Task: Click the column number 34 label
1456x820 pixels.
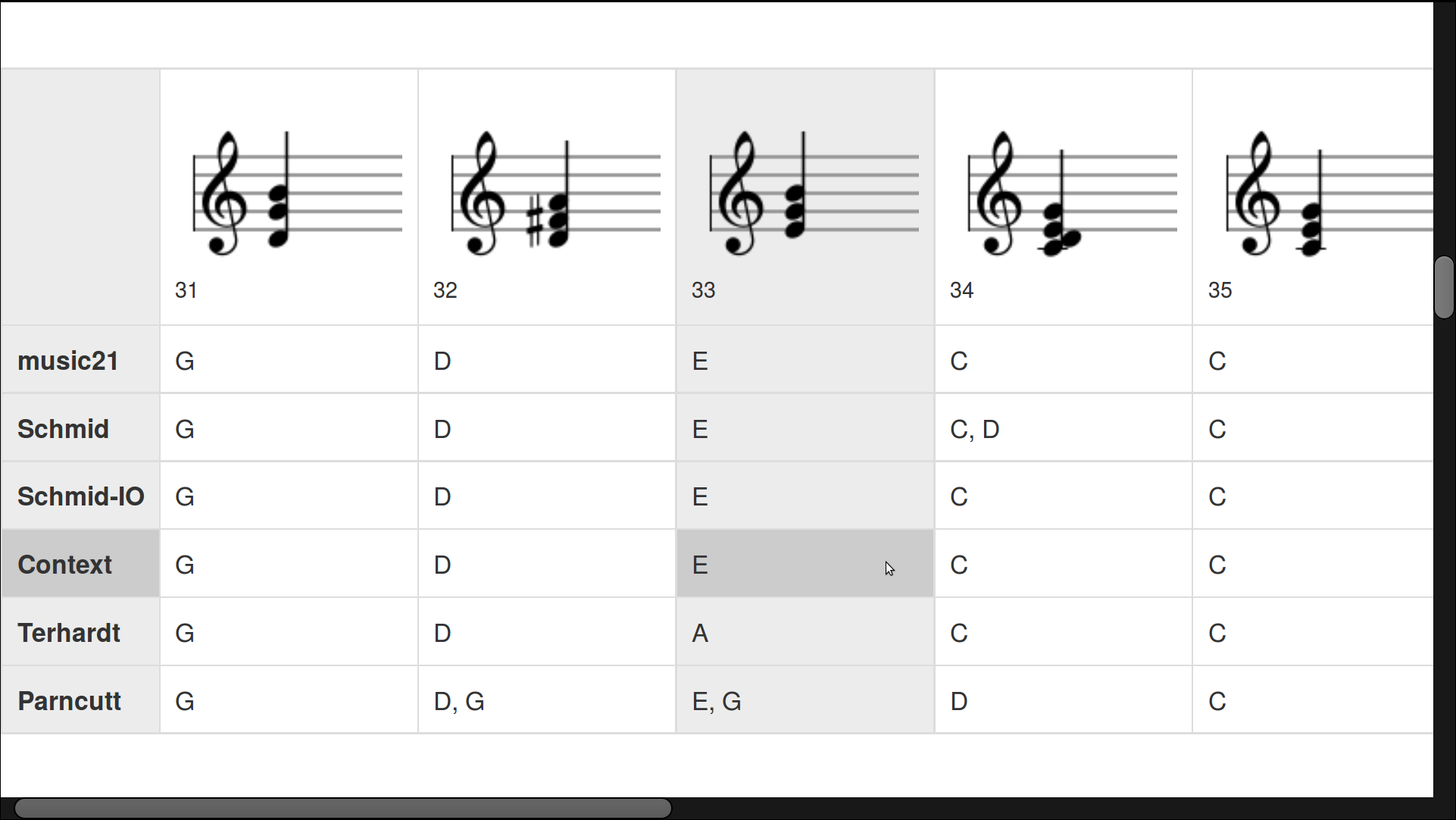Action: click(961, 290)
